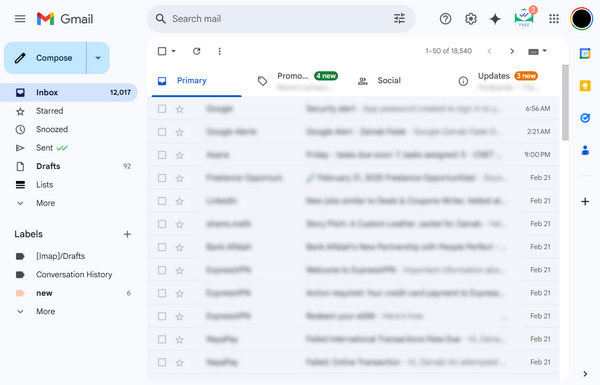Get add-ons plus icon
This screenshot has height=385, width=600.
point(585,201)
